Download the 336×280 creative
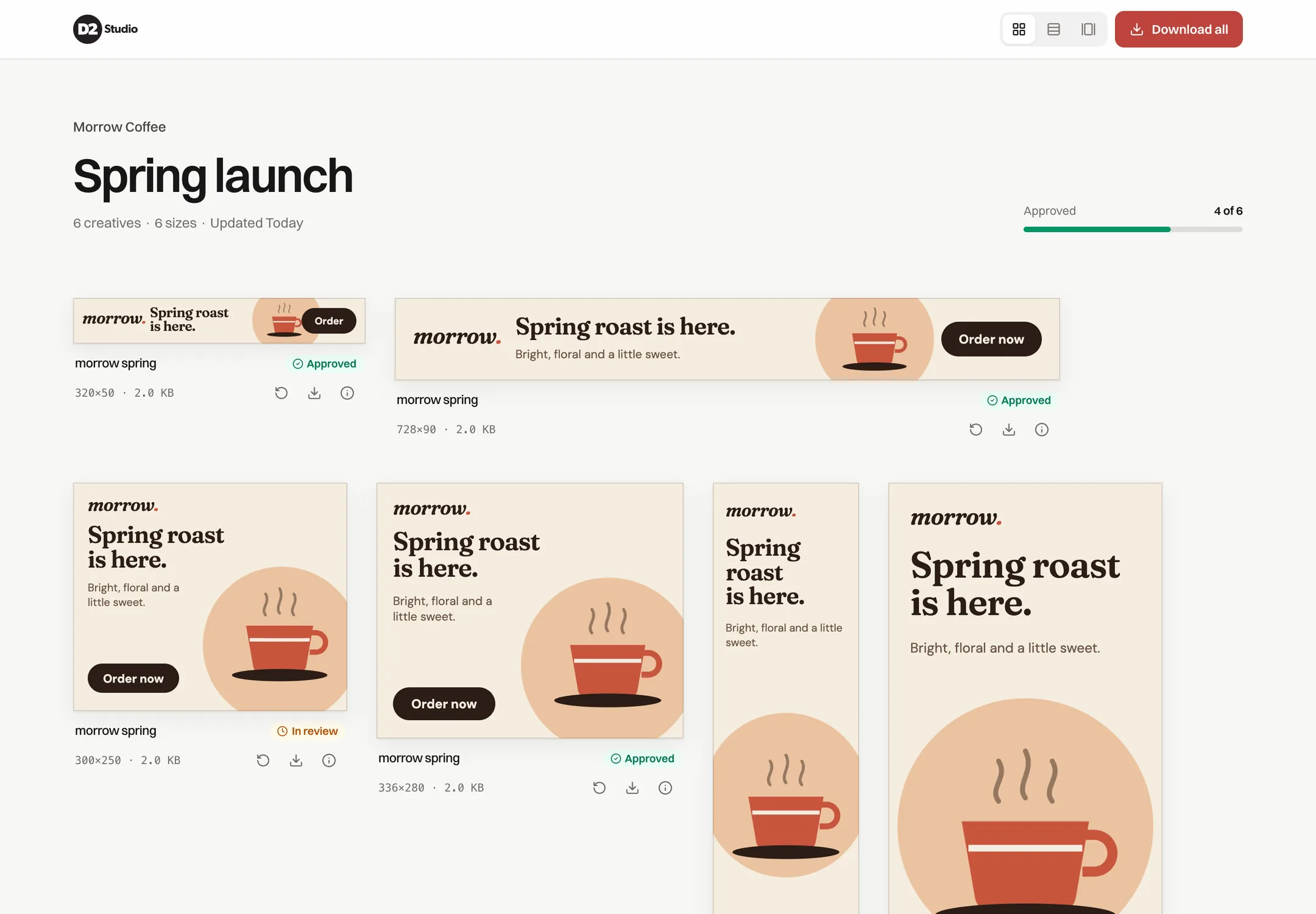Image resolution: width=1316 pixels, height=914 pixels. point(632,788)
